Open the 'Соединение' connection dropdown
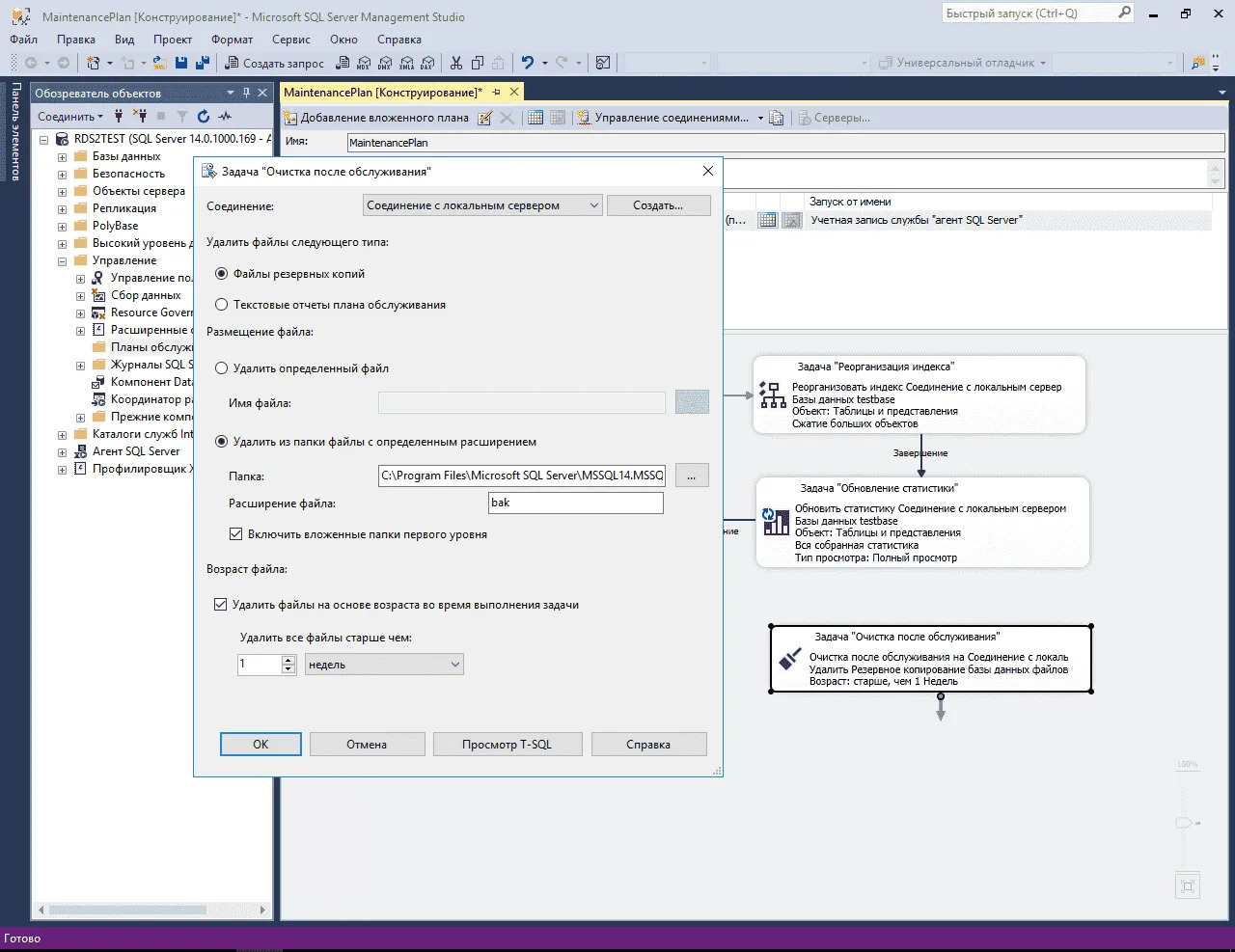Screen dimensions: 1235x952 (593, 205)
